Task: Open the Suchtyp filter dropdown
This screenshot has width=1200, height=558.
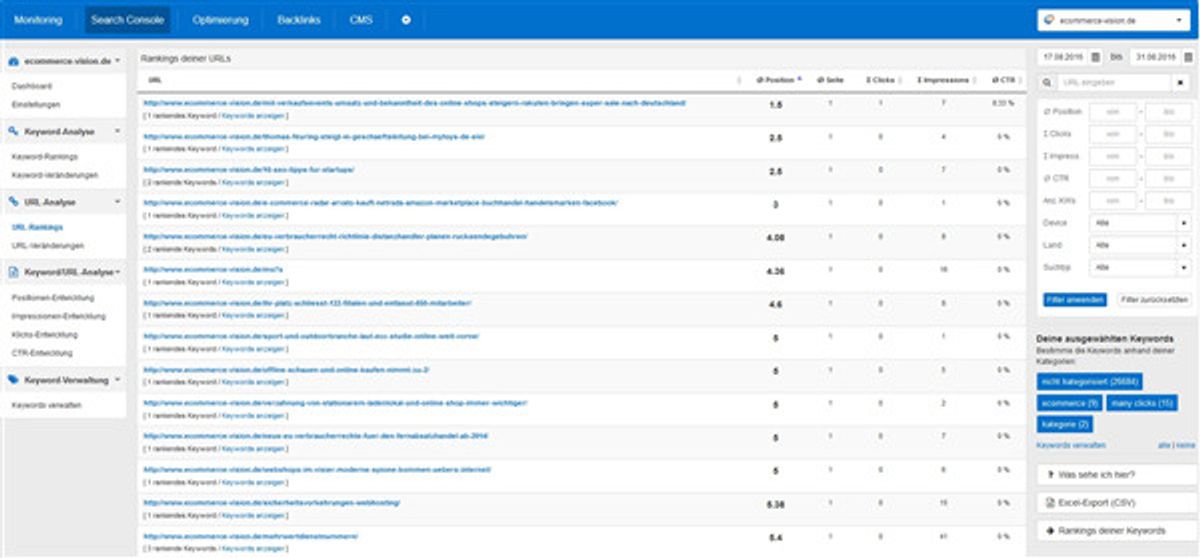Action: coord(1142,268)
